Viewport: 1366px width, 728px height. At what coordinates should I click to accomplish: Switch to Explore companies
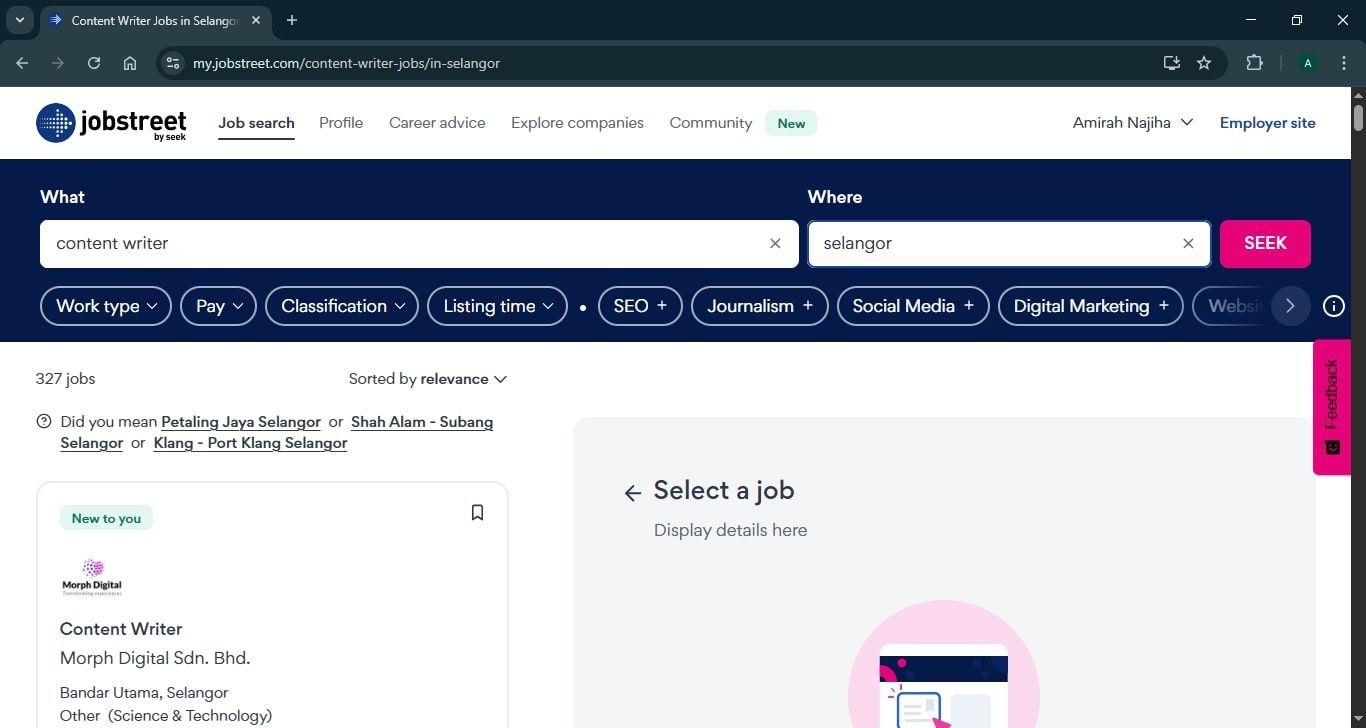[577, 122]
